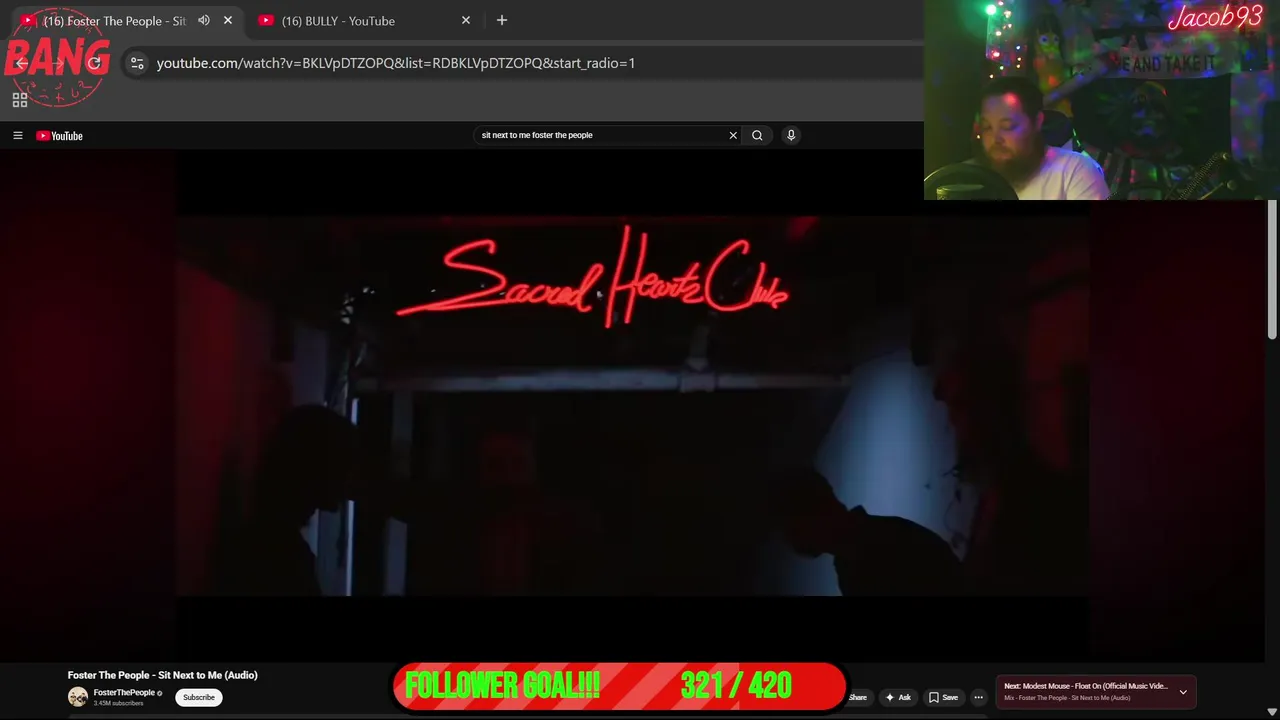This screenshot has width=1280, height=720.
Task: Clear the YouTube search box text
Action: coord(733,135)
